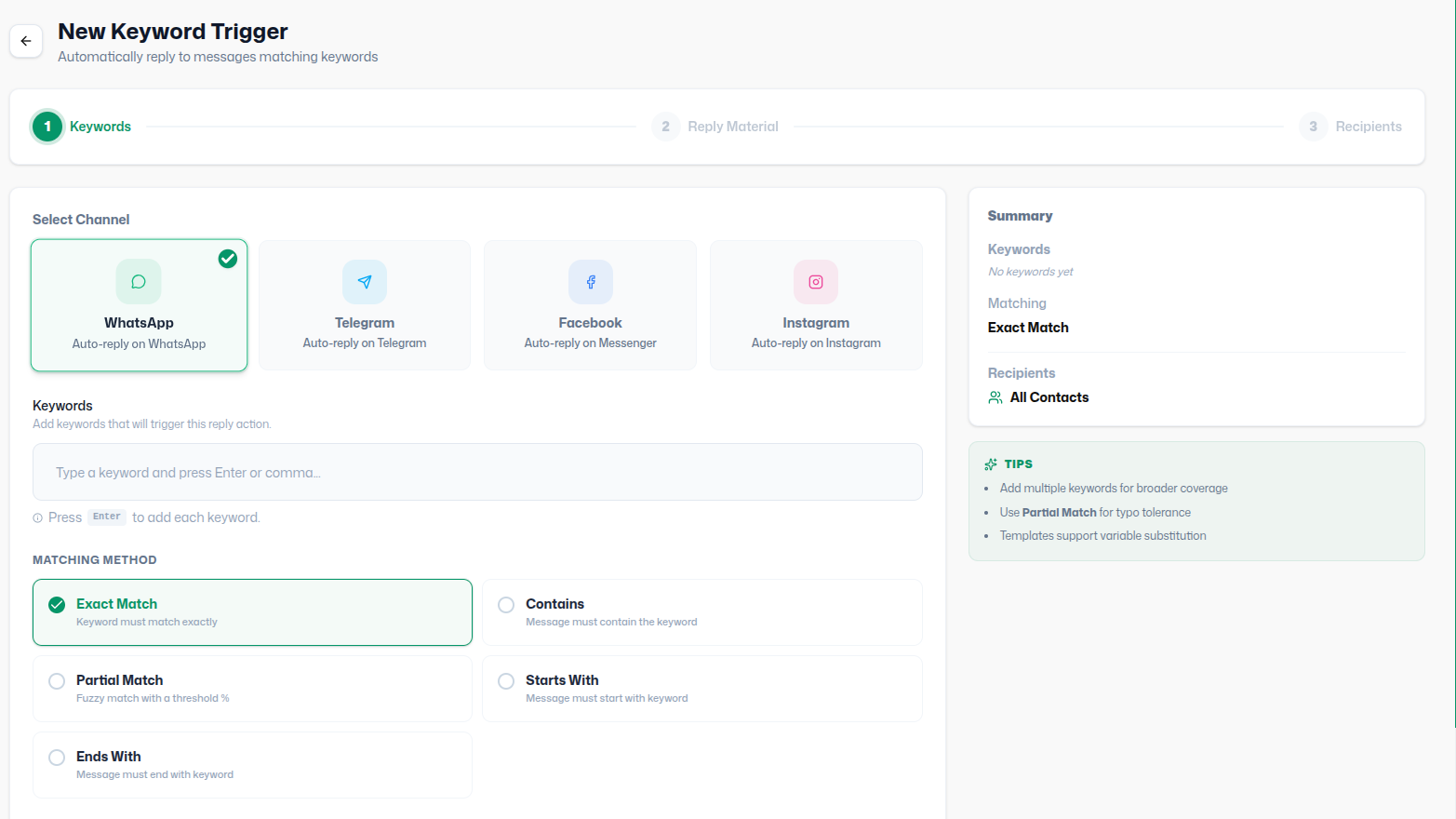Click the Facebook logo icon

(591, 282)
